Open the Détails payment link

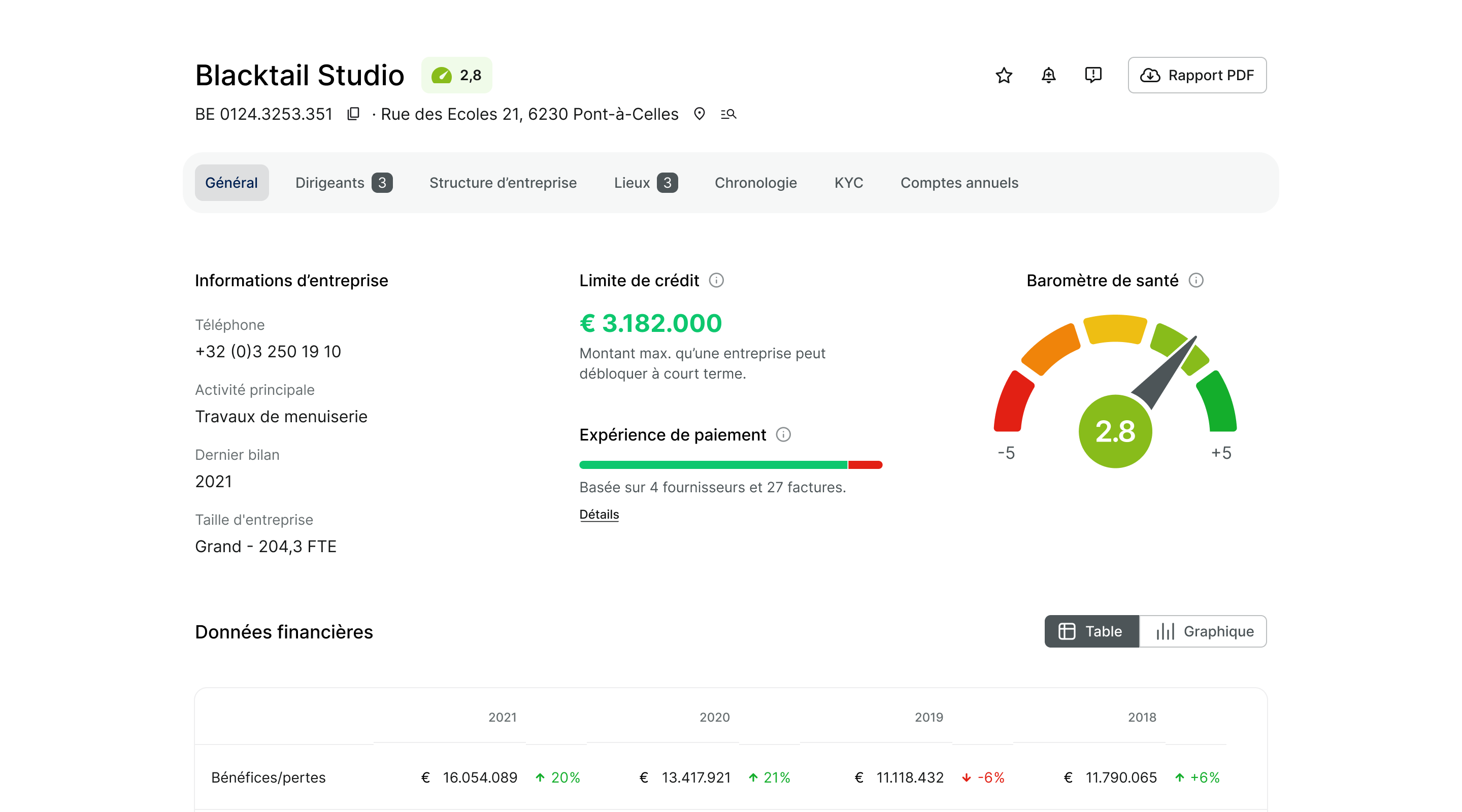pyautogui.click(x=599, y=514)
